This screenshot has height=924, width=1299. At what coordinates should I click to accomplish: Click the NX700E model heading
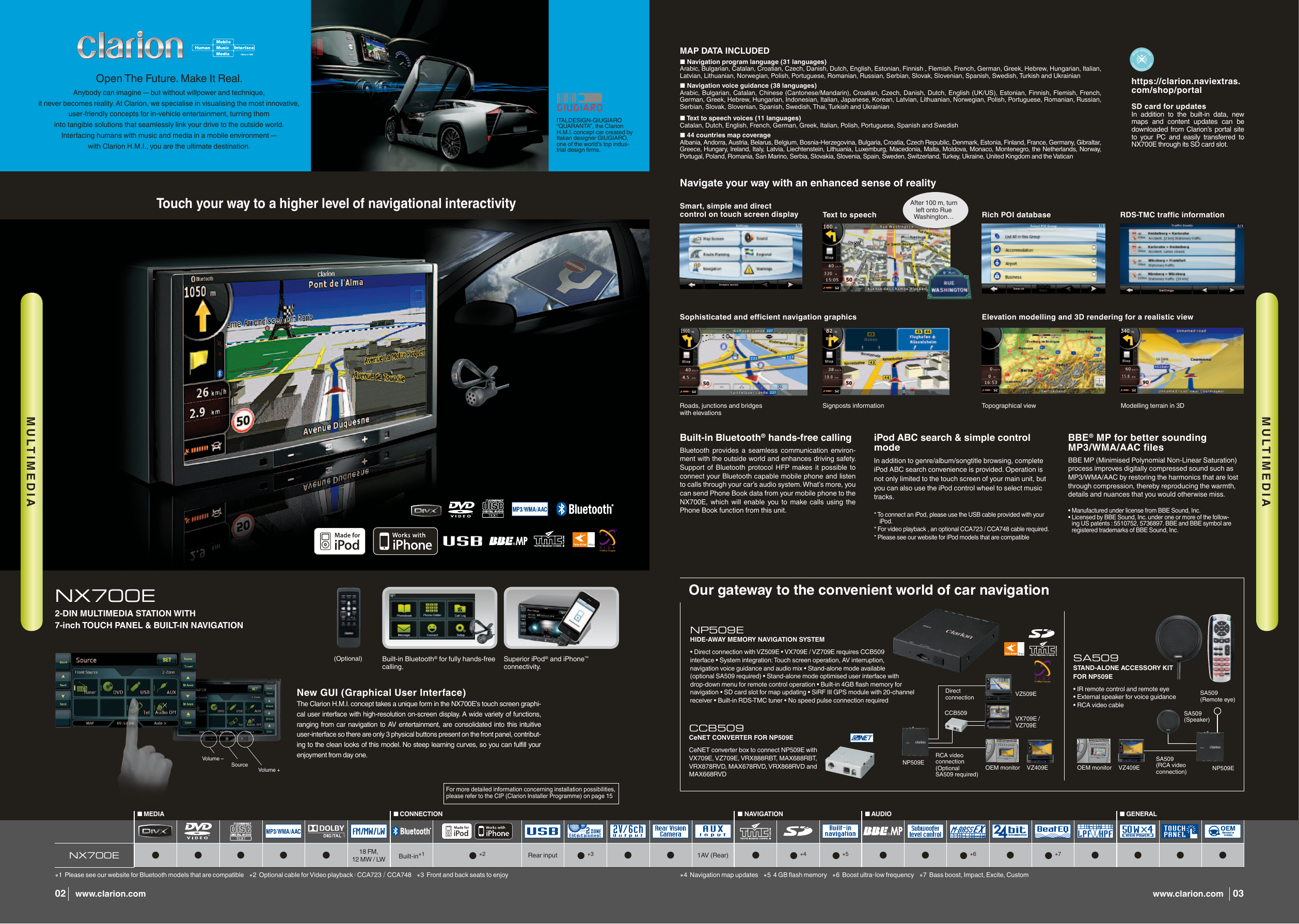(x=105, y=596)
